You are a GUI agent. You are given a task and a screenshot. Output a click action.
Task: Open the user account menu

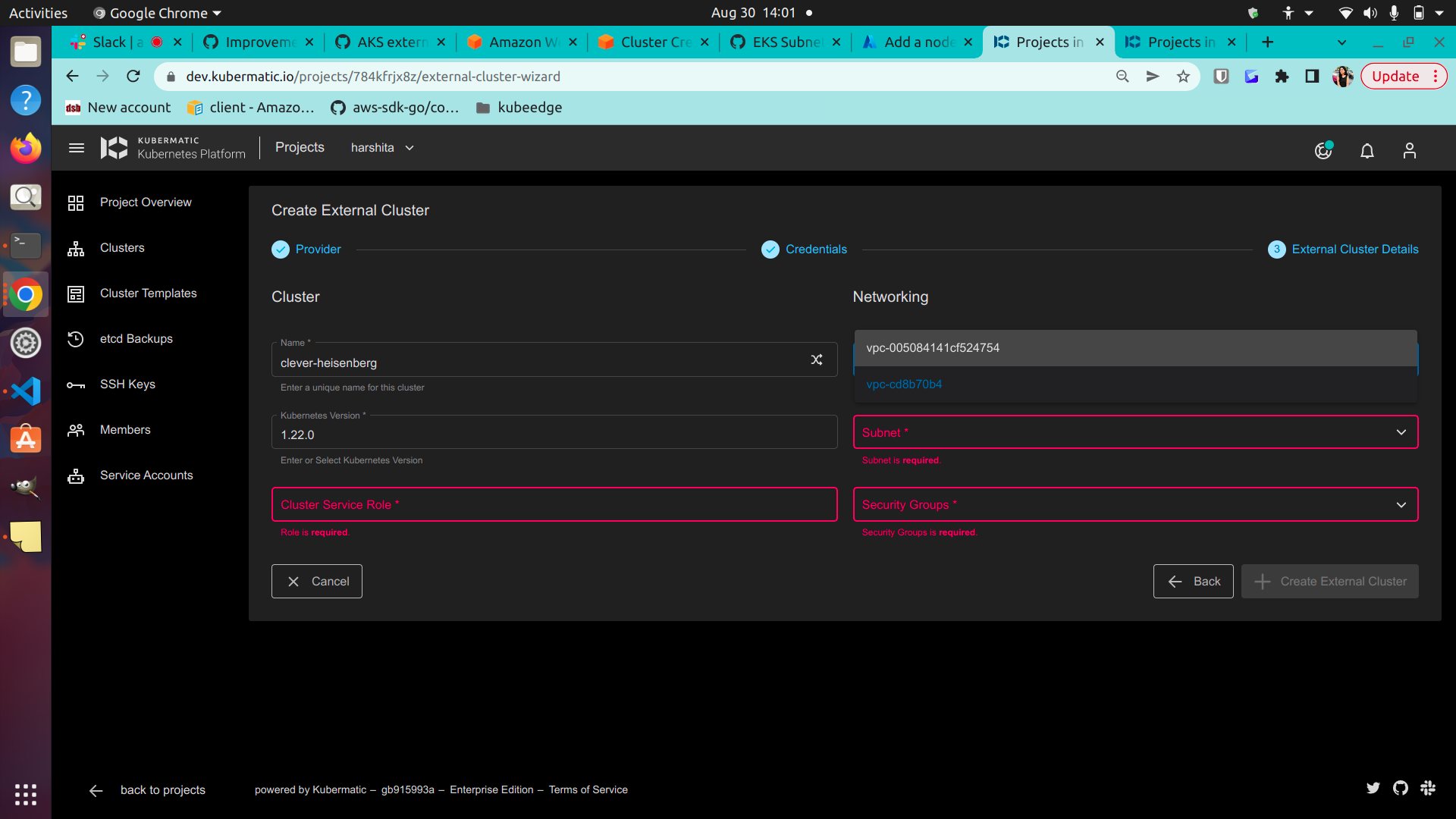click(1409, 151)
